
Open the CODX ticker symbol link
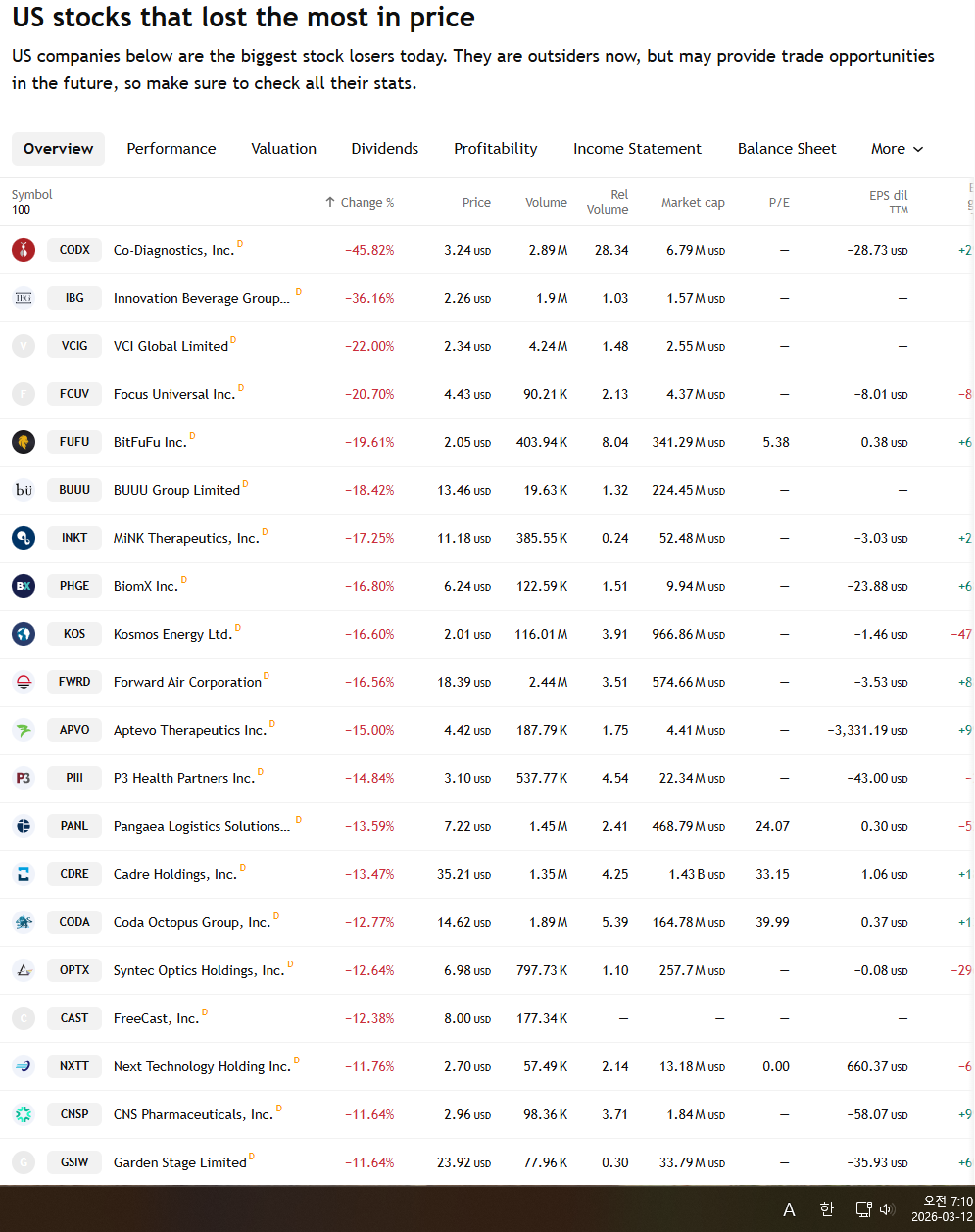pyautogui.click(x=74, y=250)
